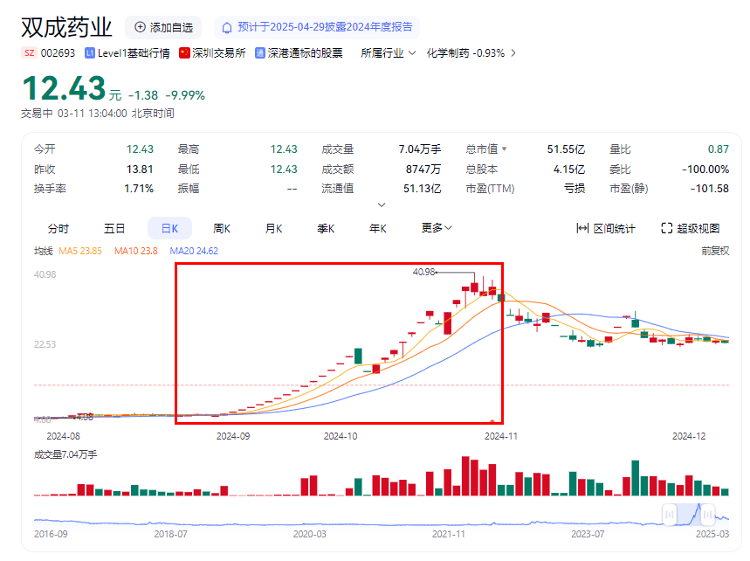
Task: Open 超级视图 fullscreen view
Action: [x=690, y=229]
